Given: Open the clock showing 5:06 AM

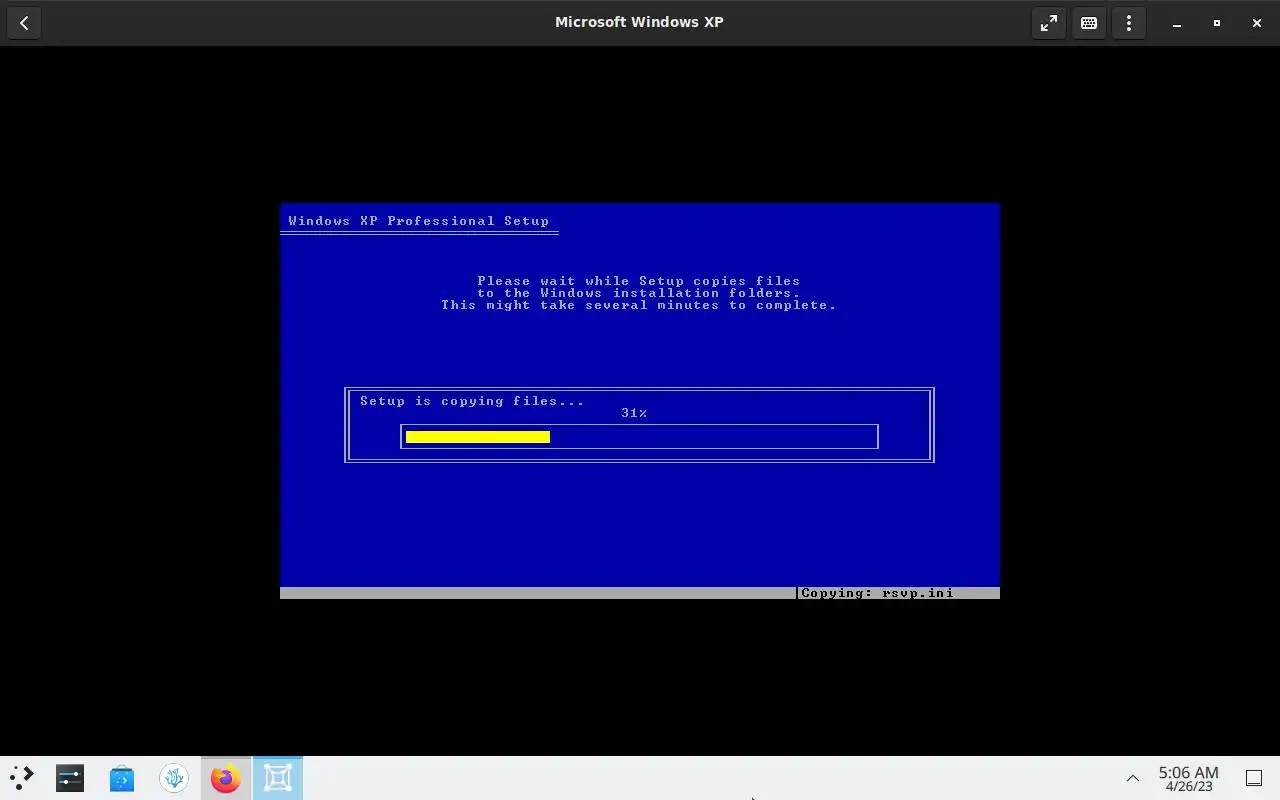Looking at the screenshot, I should coord(1188,779).
